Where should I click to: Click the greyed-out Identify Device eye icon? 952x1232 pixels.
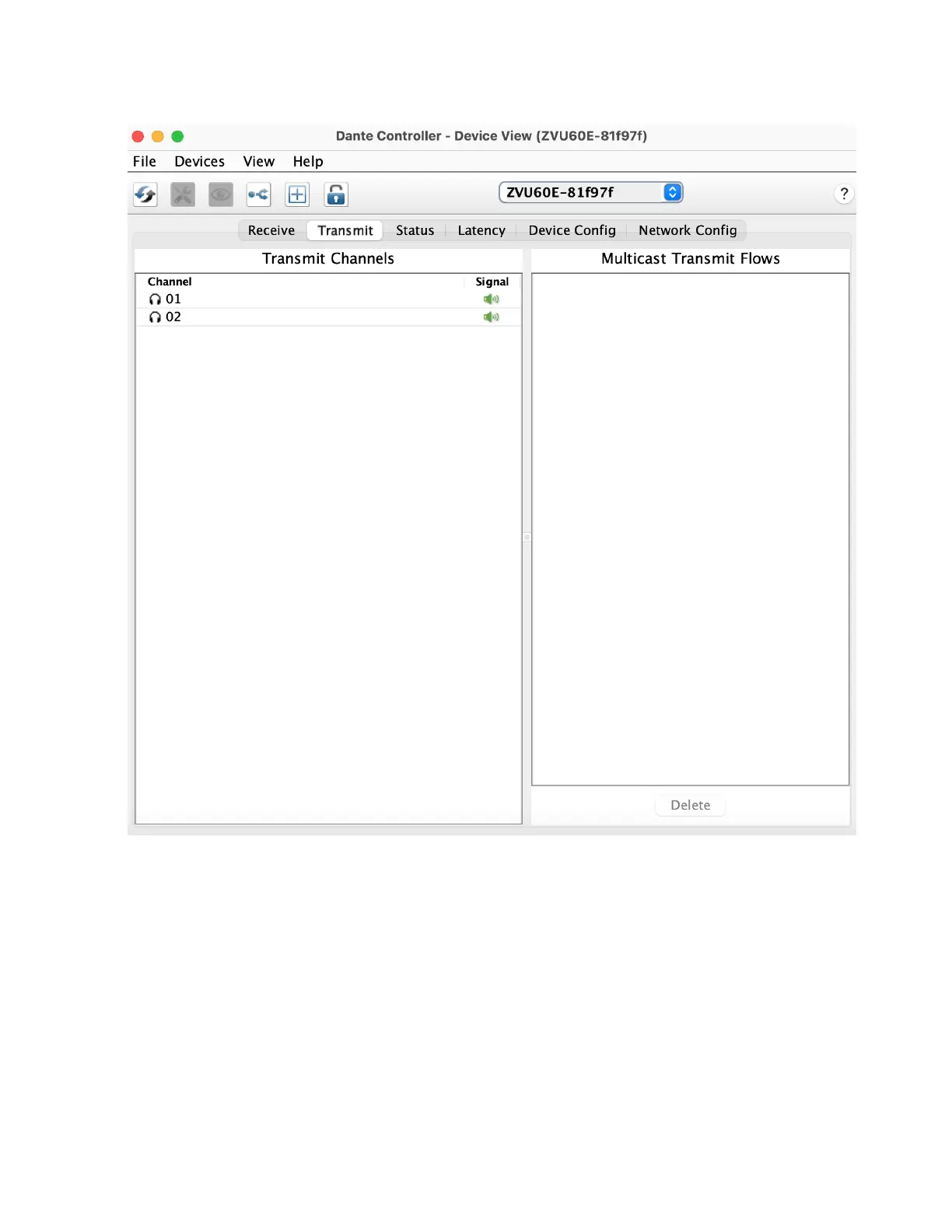221,194
